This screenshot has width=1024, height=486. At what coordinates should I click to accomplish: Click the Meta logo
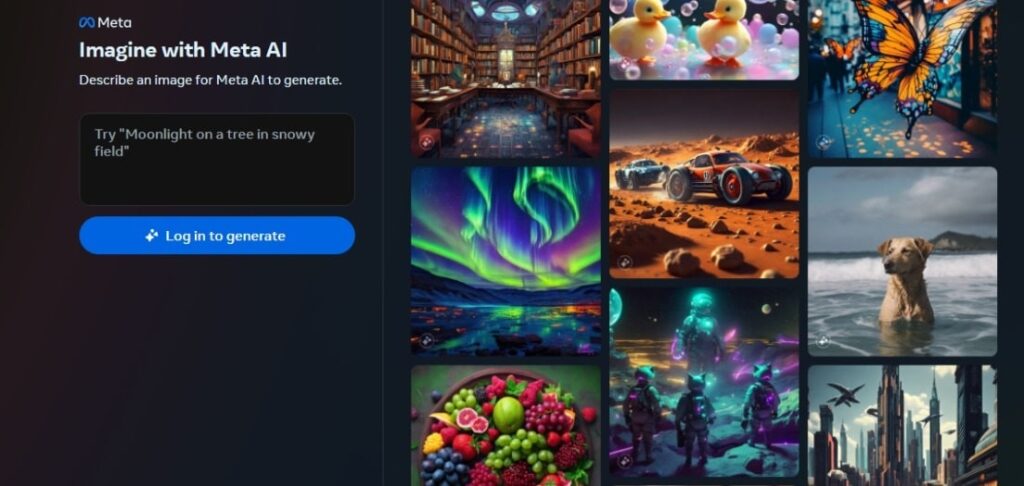coord(105,22)
